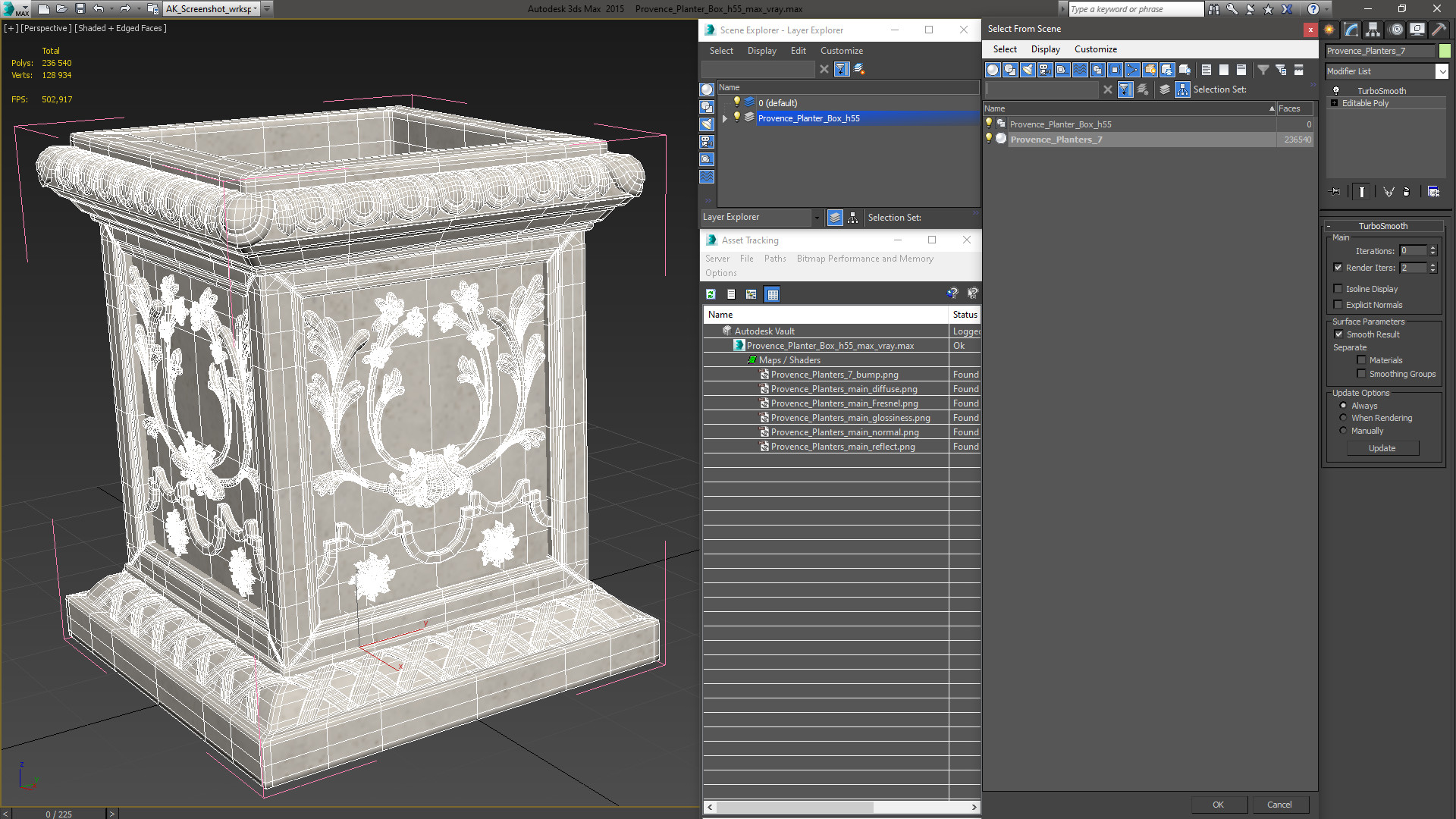
Task: Switch Asset Tracking to table view
Action: pyautogui.click(x=772, y=294)
